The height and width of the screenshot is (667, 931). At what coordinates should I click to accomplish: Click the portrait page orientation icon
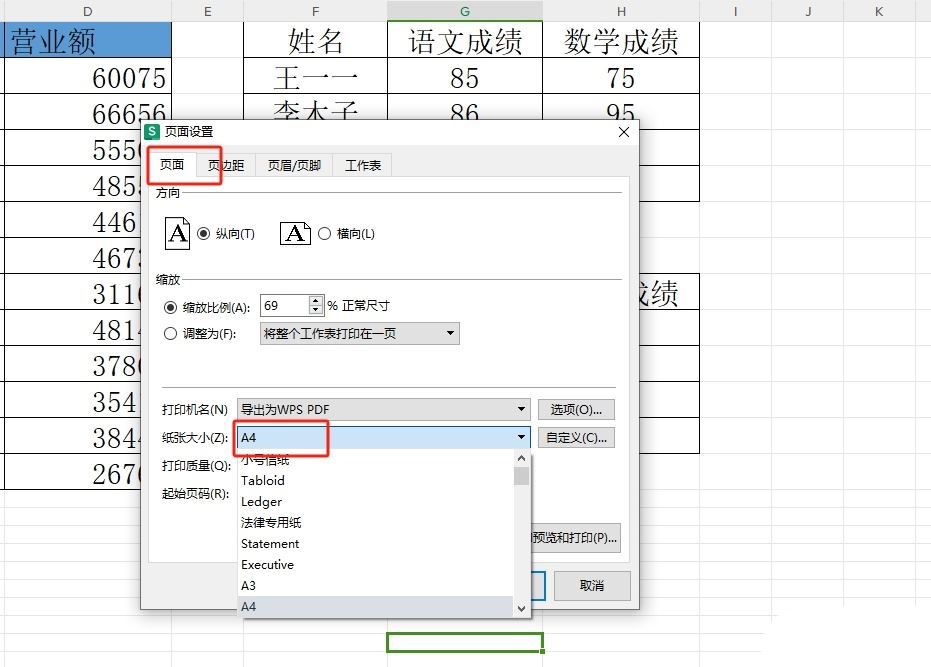point(177,233)
